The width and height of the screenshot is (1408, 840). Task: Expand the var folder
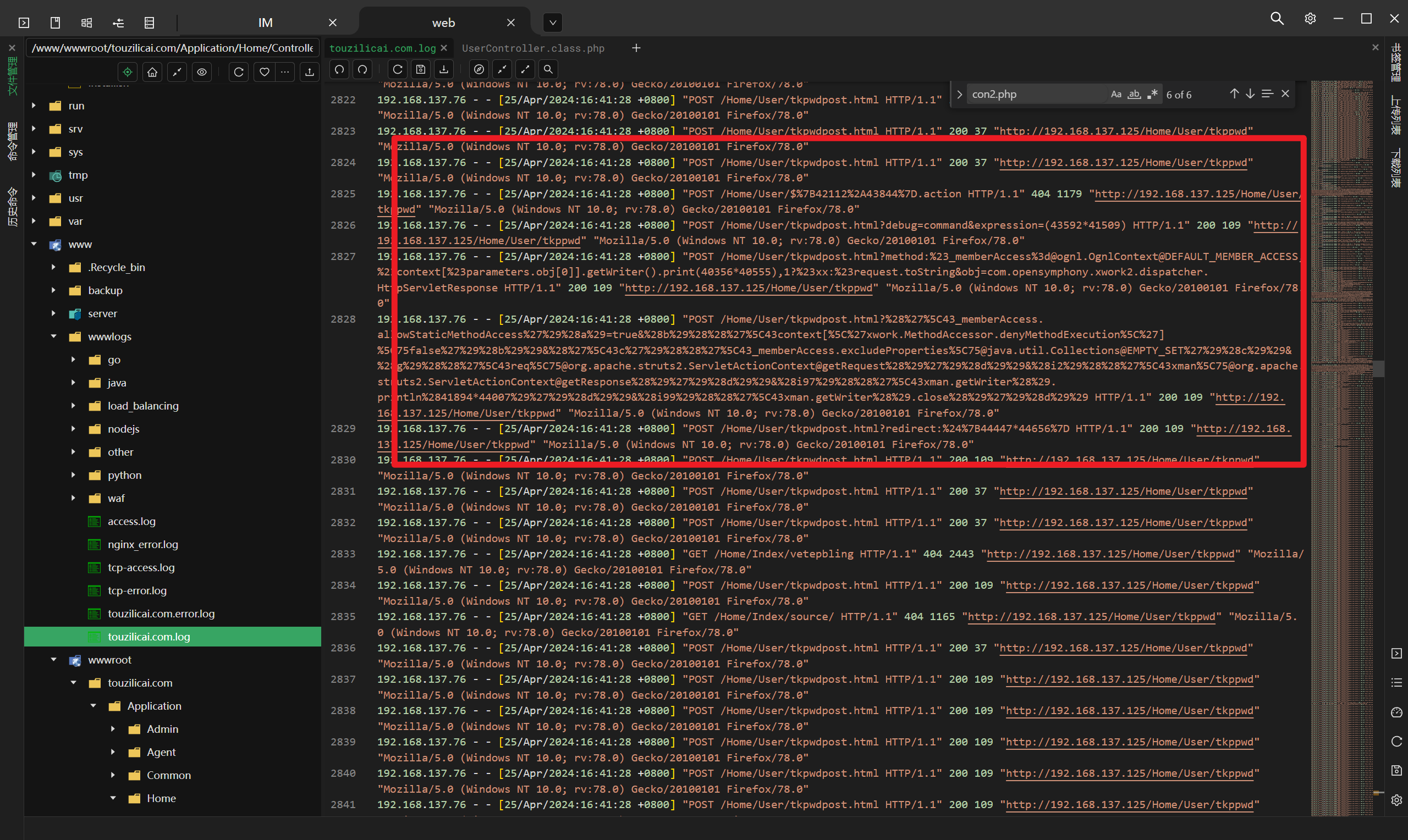pyautogui.click(x=34, y=222)
